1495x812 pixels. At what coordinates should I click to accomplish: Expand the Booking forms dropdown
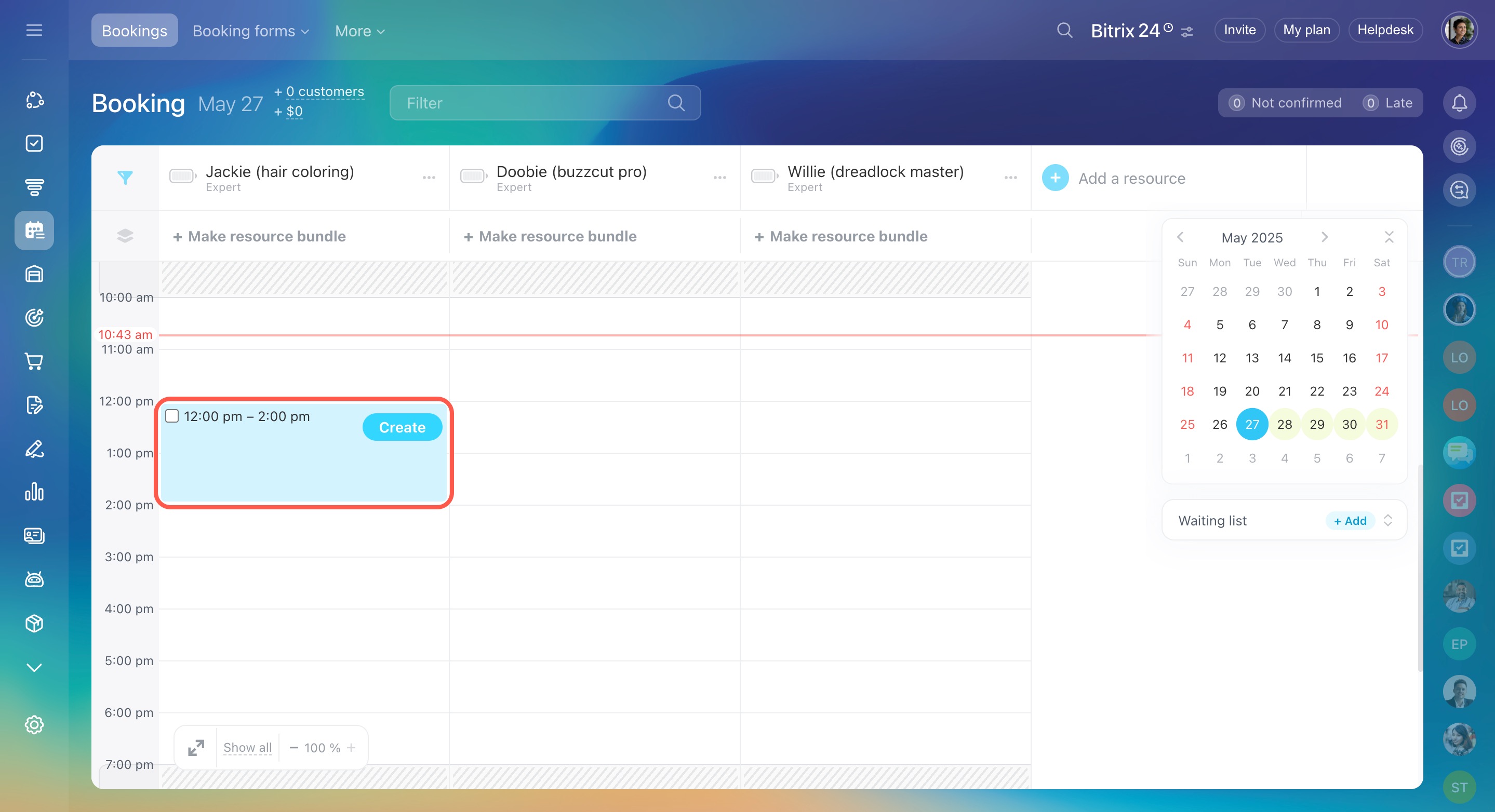[250, 31]
